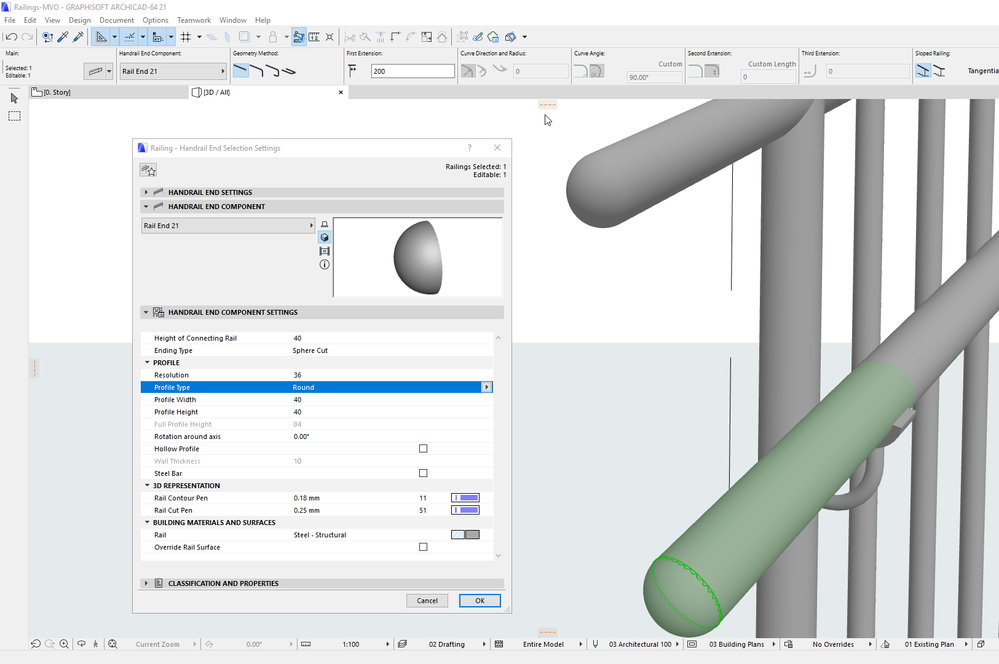Click the Favorites star icon in dialog
This screenshot has height=664, width=999.
click(x=148, y=171)
